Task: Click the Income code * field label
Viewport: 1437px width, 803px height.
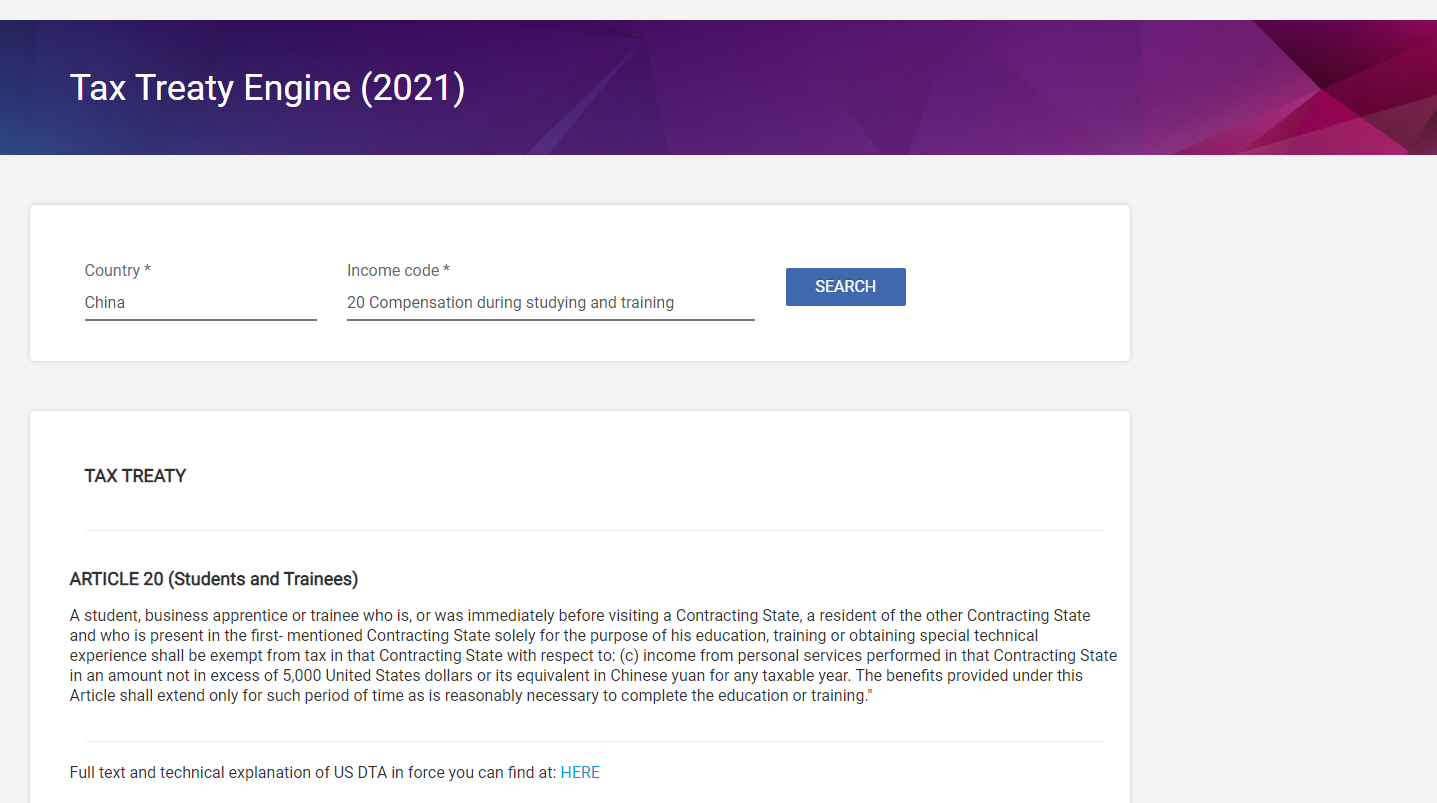Action: coord(398,270)
